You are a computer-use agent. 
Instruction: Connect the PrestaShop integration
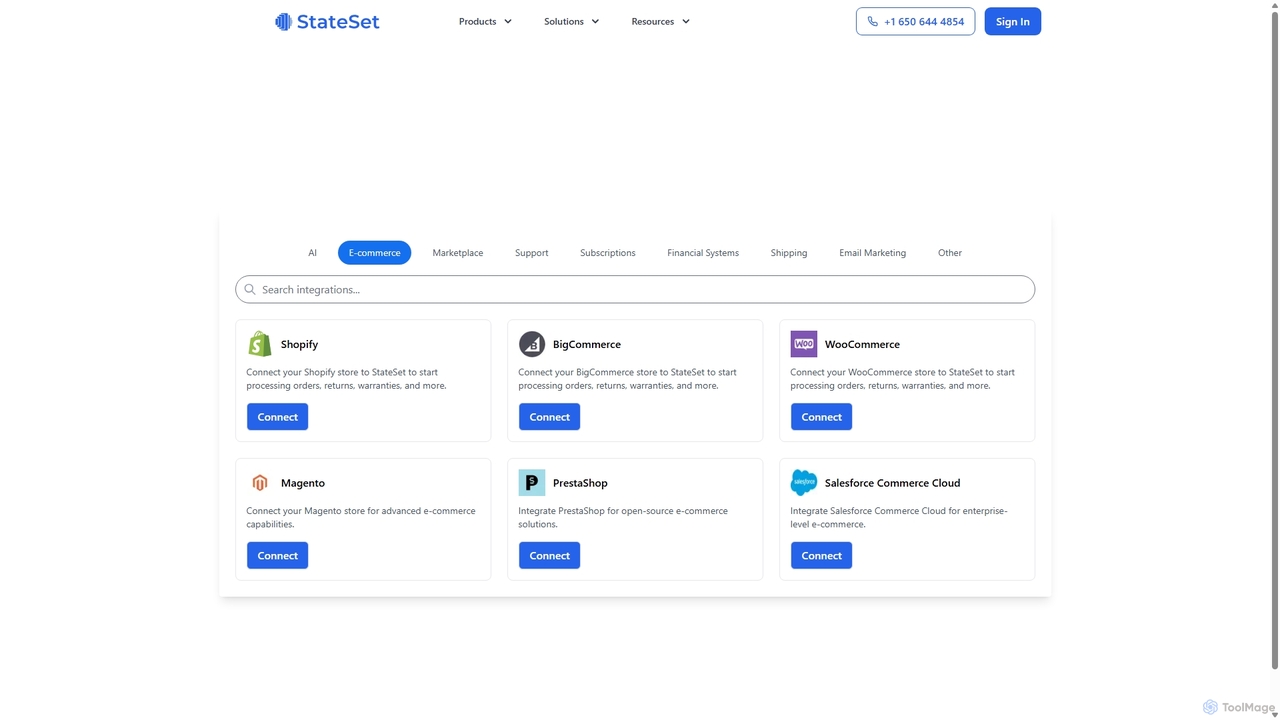pyautogui.click(x=550, y=556)
